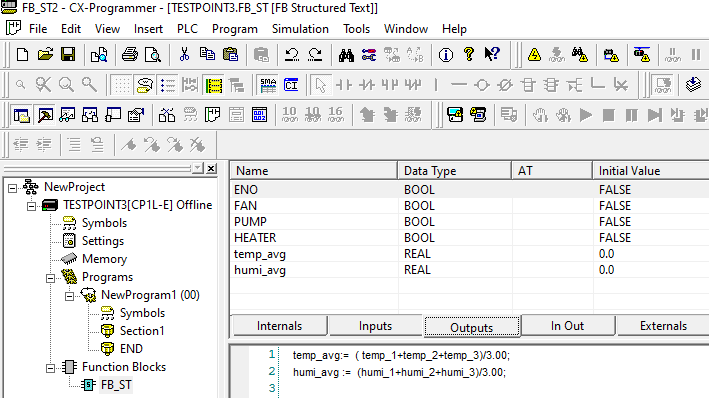Open the Program menu
Screen dimensions: 709x398
point(235,29)
